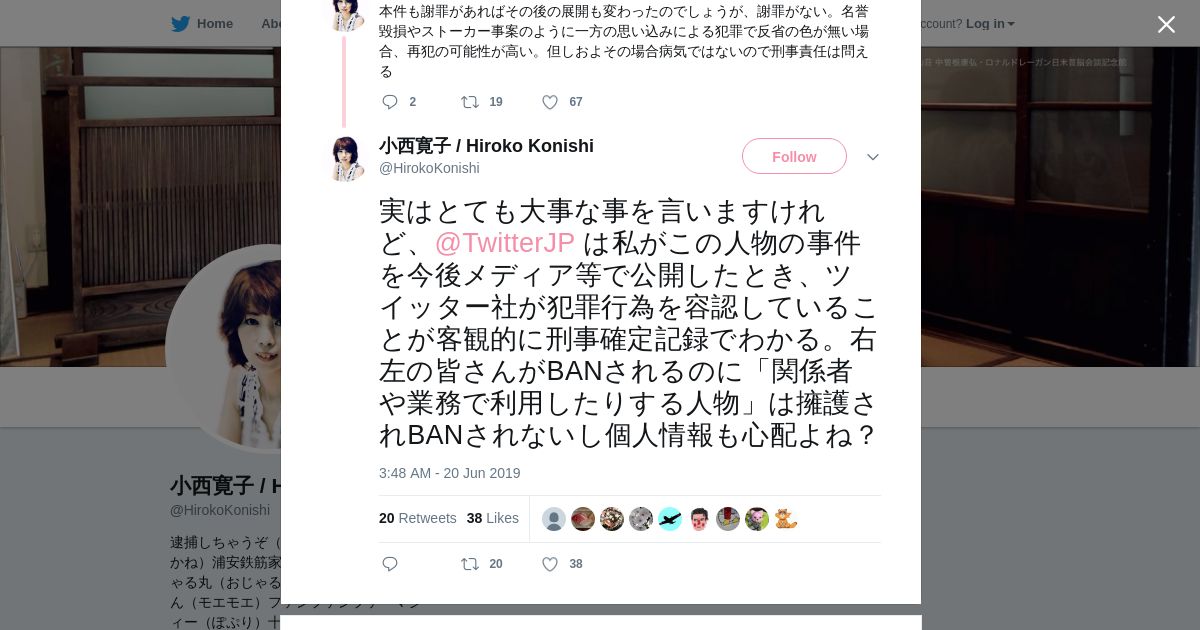
Task: Open the @HirokoKonishi handle in tweet
Action: point(429,168)
